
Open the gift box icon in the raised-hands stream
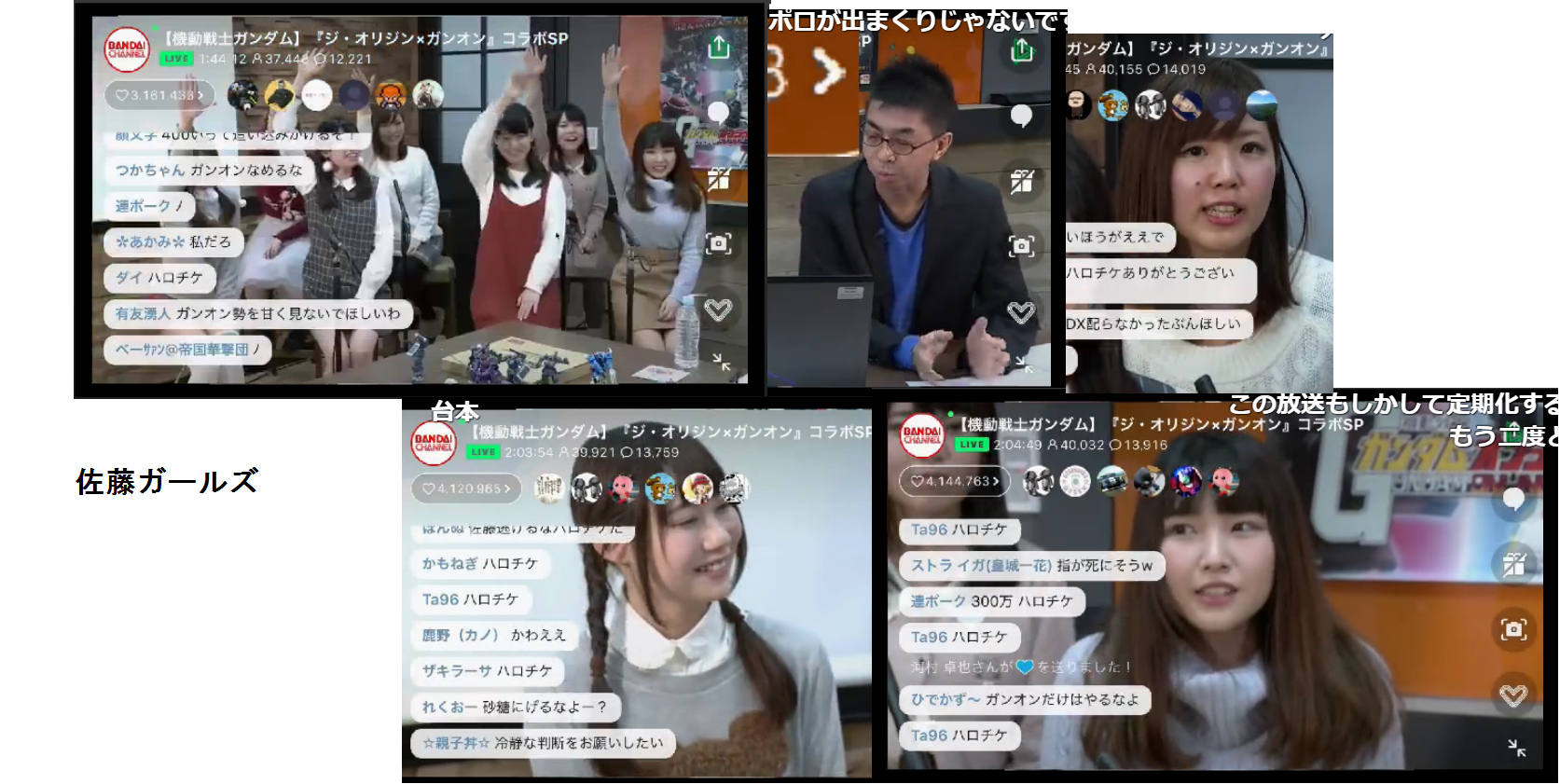718,179
